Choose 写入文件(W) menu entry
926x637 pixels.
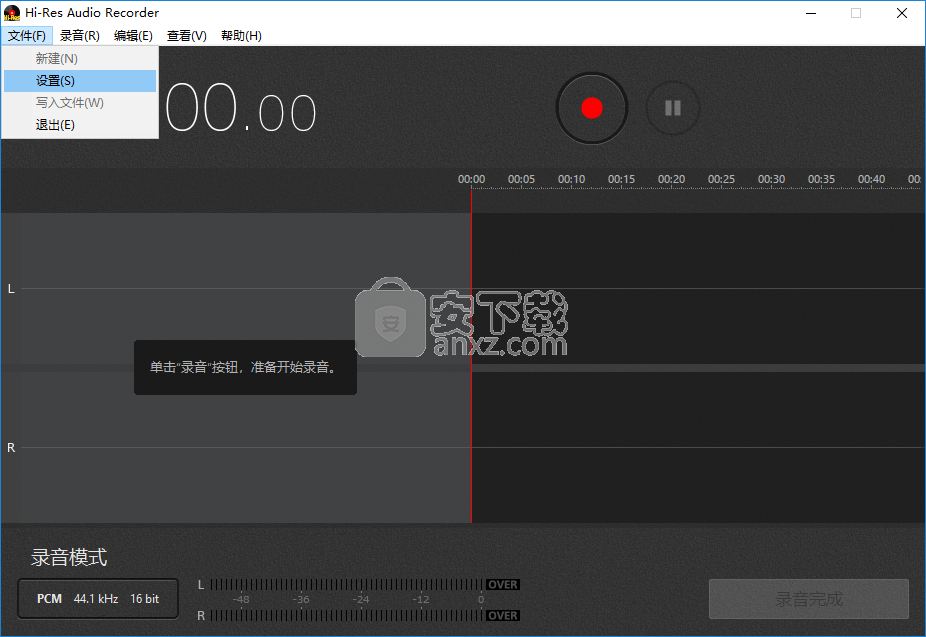[x=80, y=103]
